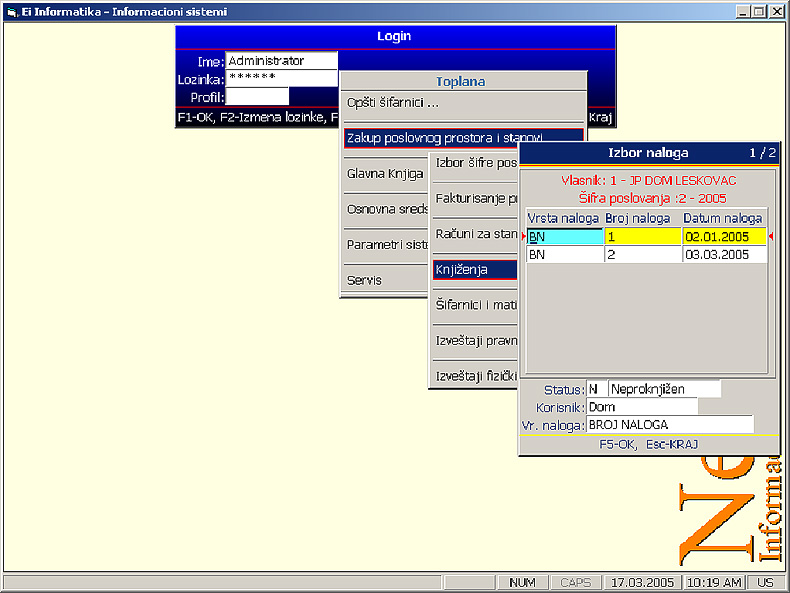This screenshot has height=593, width=790.
Task: Maximize the Ei Informatika window
Action: pyautogui.click(x=761, y=11)
